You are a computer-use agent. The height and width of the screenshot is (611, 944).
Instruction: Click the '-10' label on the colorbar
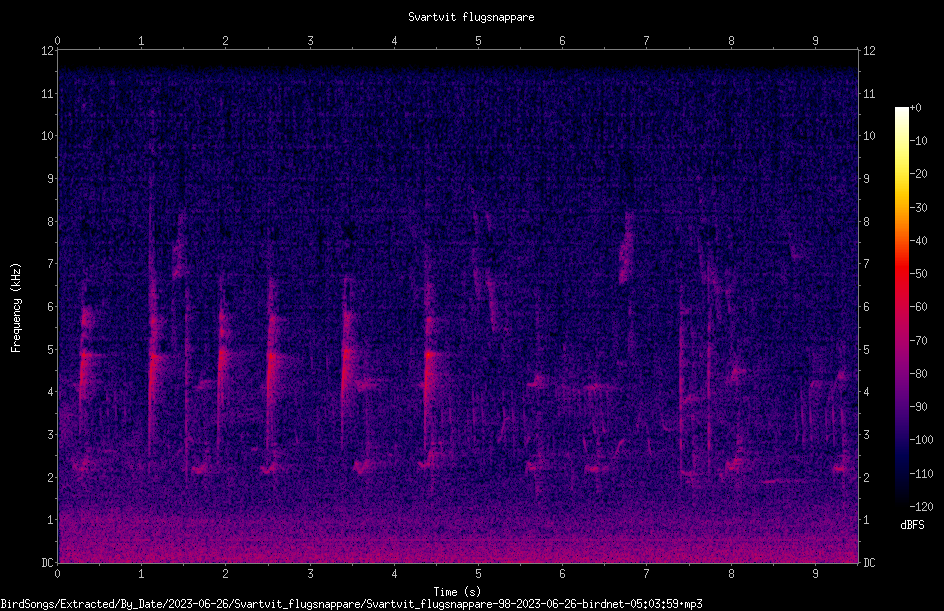(918, 141)
